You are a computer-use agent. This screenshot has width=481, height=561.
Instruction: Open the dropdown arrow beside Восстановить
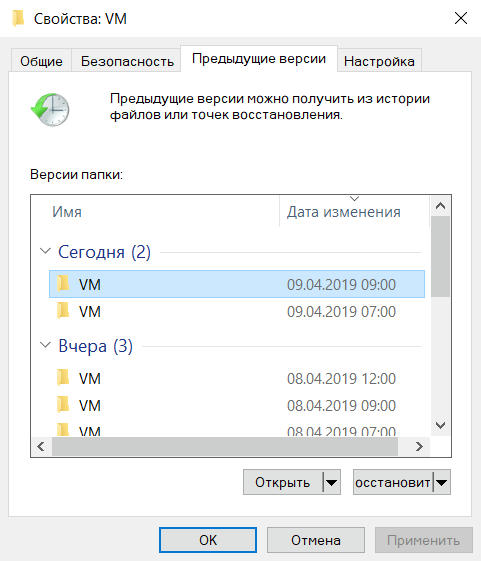442,482
